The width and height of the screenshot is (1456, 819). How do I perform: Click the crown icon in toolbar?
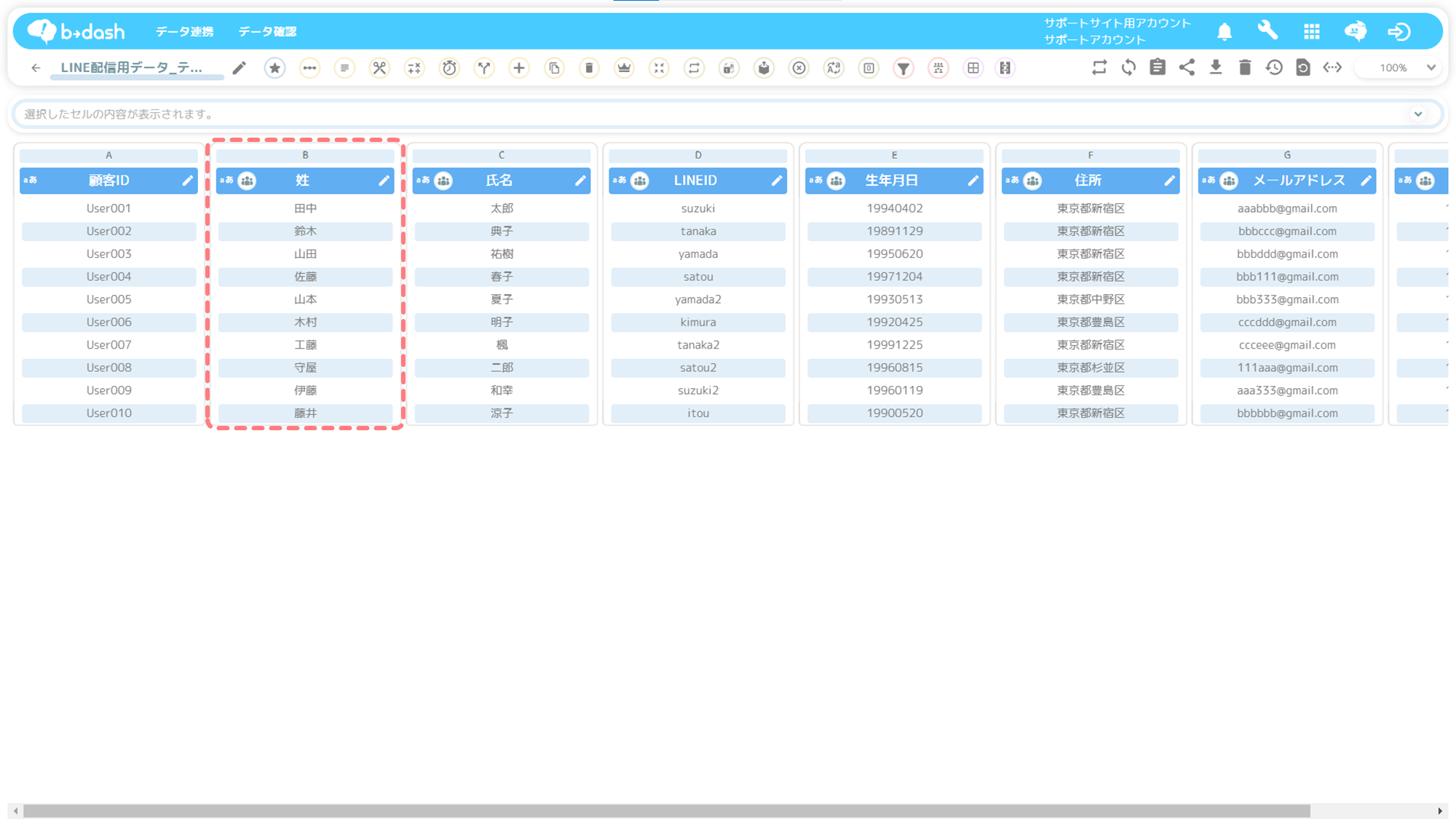(624, 68)
